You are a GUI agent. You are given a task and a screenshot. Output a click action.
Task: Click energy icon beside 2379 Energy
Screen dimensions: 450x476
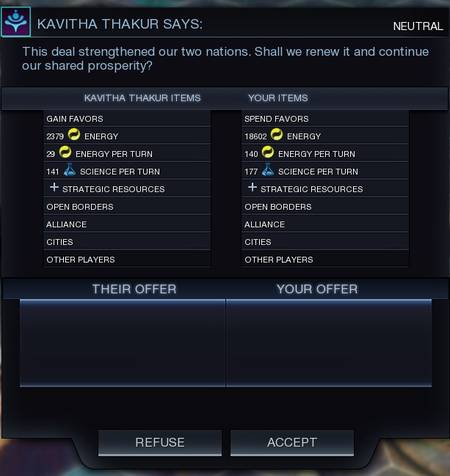[x=74, y=135]
